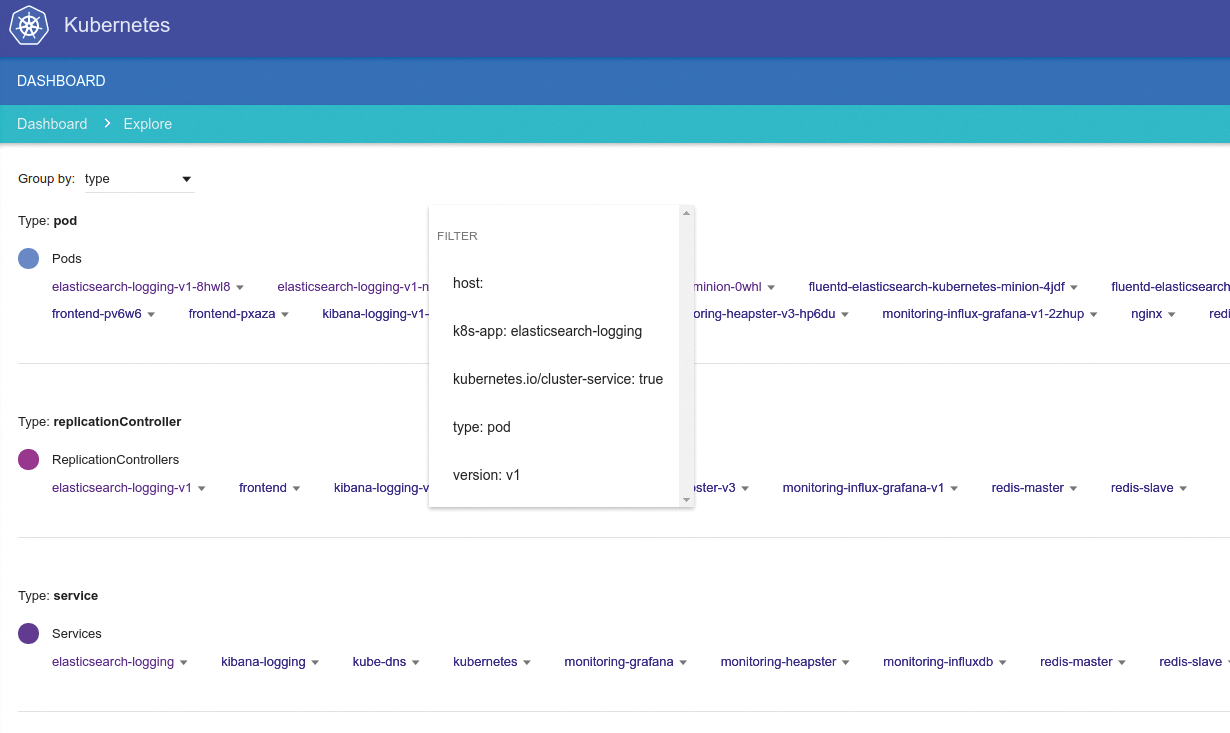Expand caret beside pod ending minion-0whl
The image size is (1230, 733).
tap(771, 288)
